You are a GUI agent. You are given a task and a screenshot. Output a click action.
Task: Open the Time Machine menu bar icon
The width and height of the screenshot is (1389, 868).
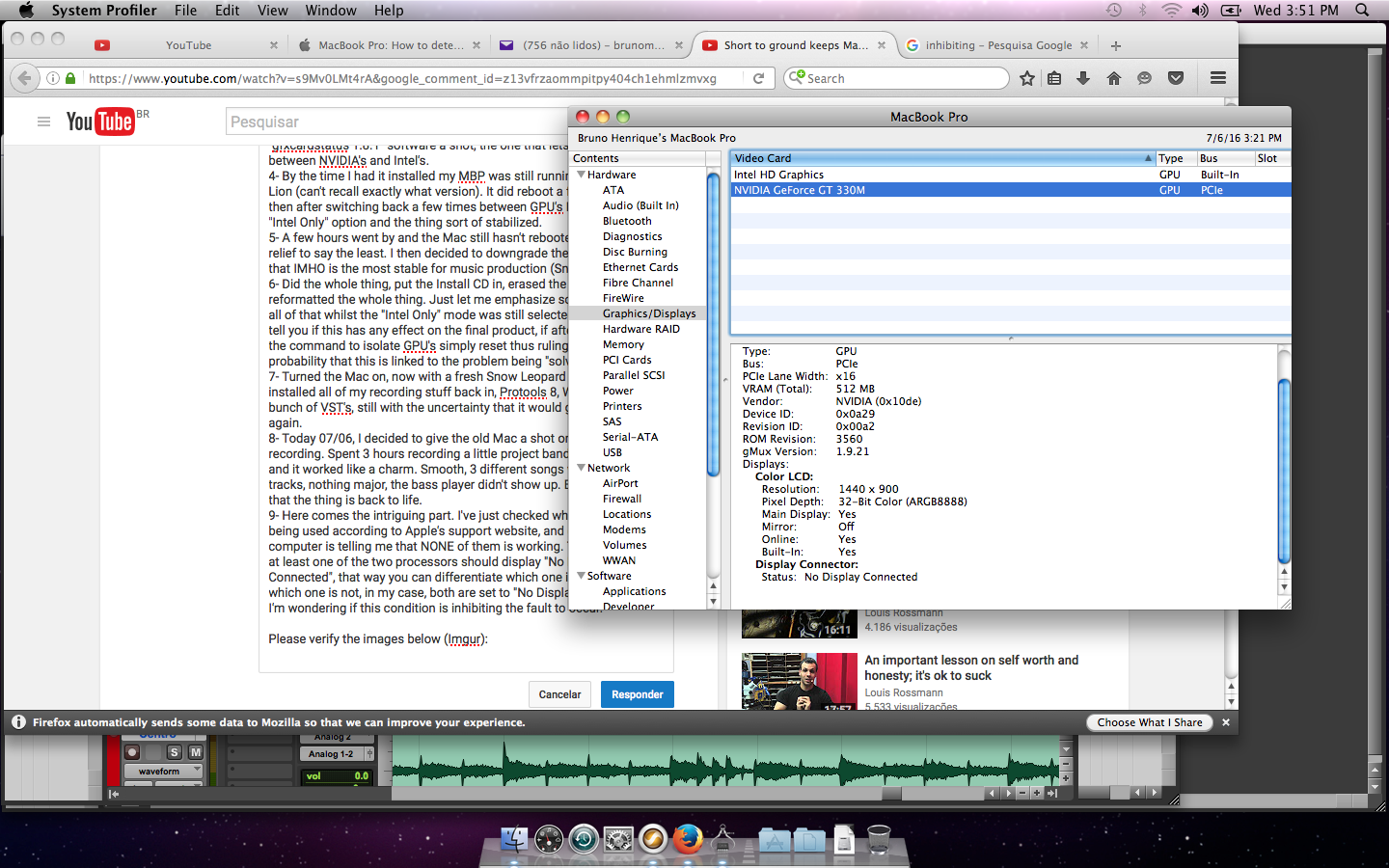click(x=1114, y=10)
